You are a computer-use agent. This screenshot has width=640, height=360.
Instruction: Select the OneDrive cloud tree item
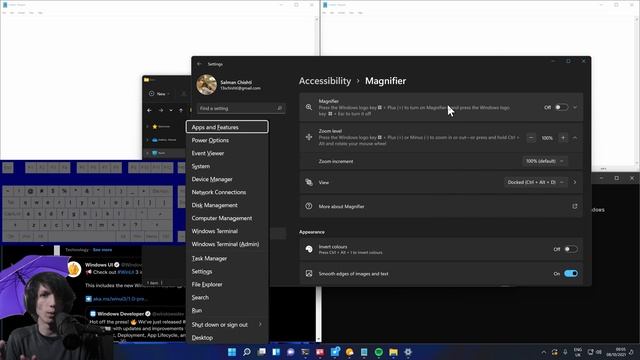163,140
